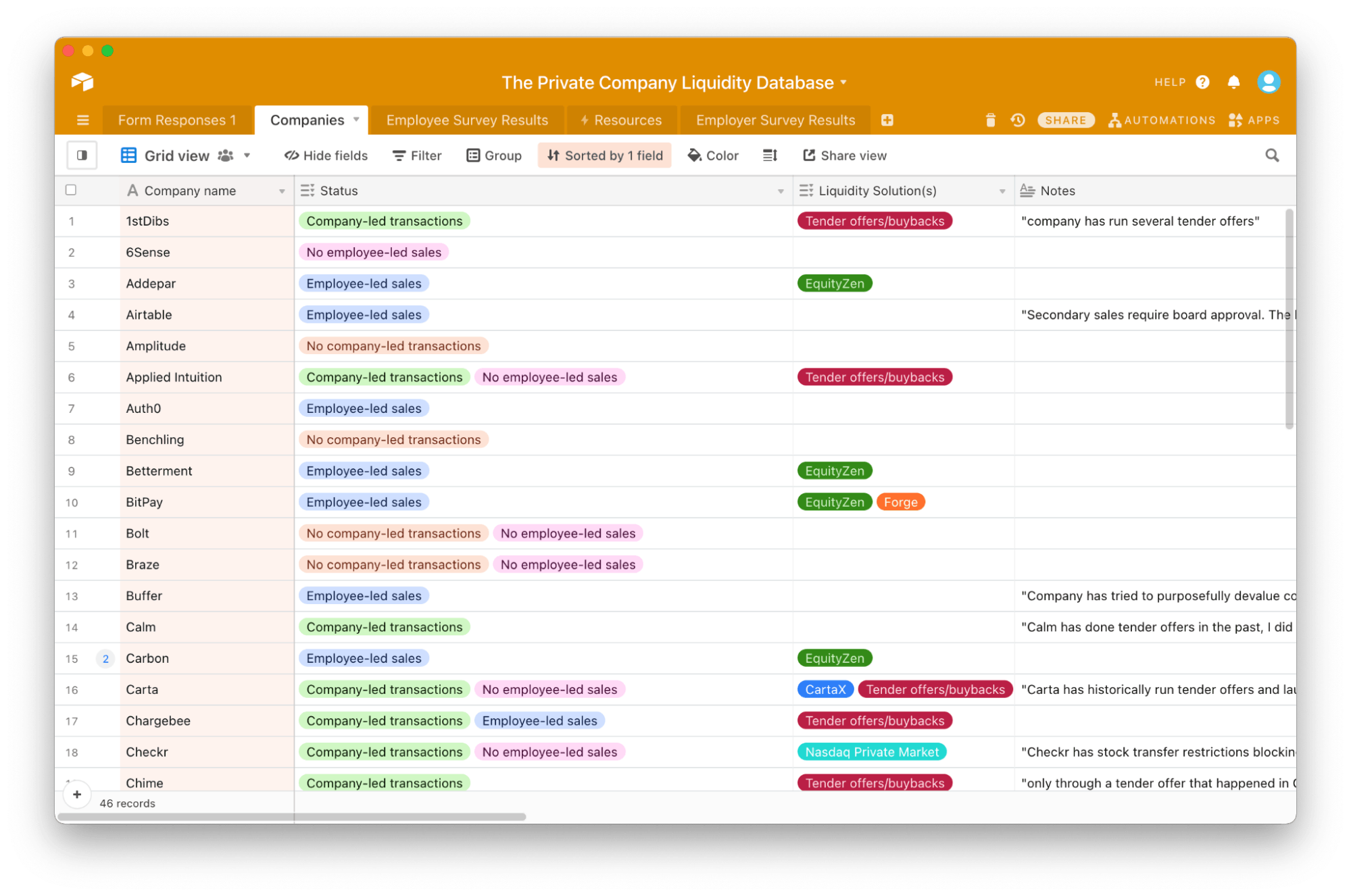
Task: Open the trash icon in top bar
Action: pos(990,120)
